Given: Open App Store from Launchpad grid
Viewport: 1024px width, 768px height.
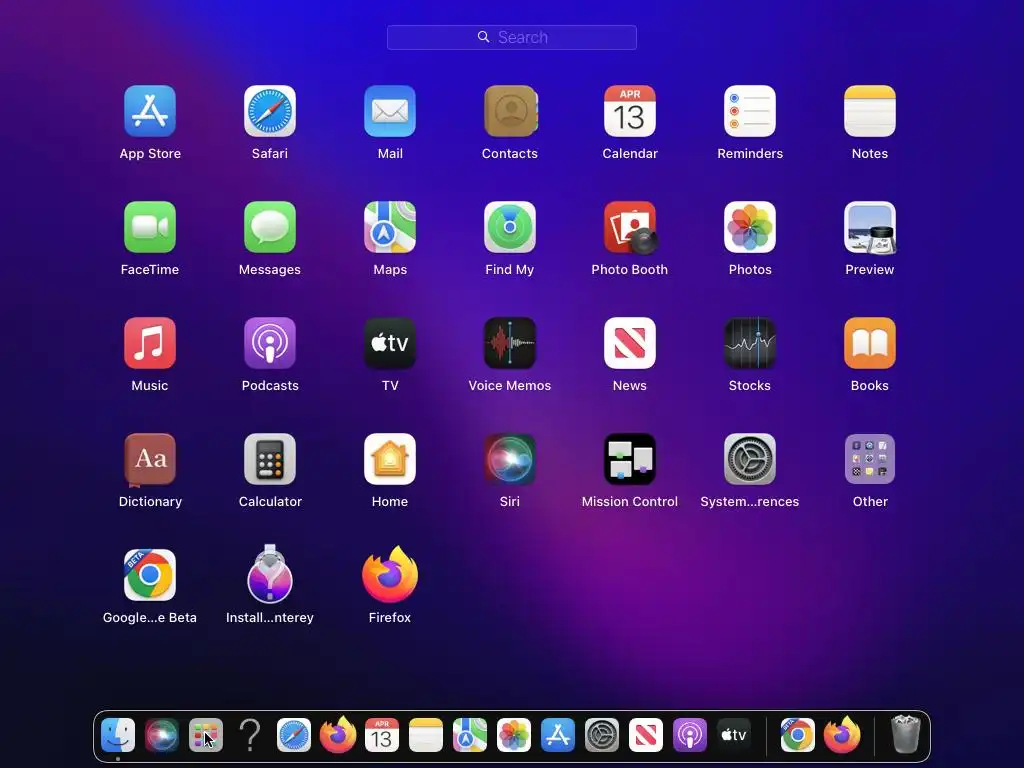Looking at the screenshot, I should 150,111.
